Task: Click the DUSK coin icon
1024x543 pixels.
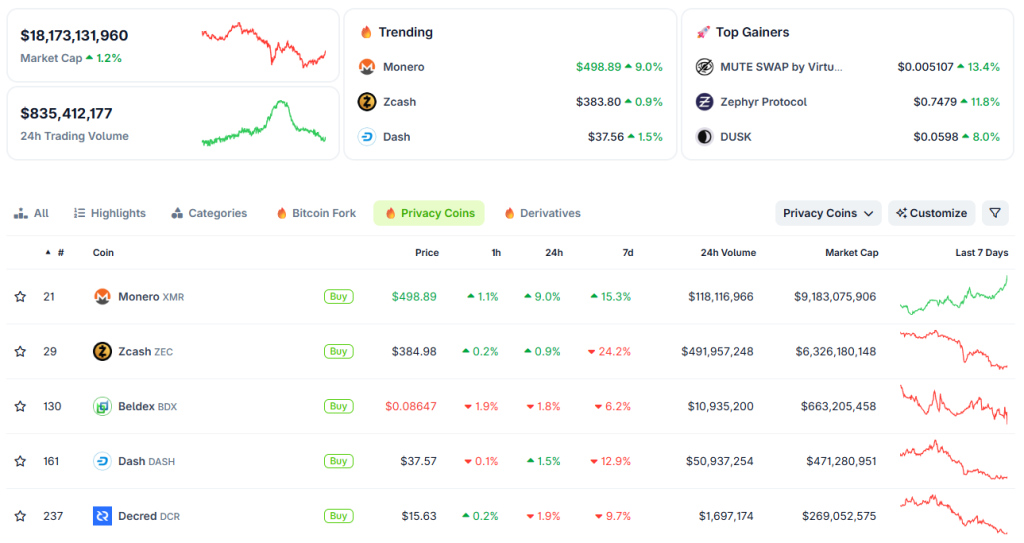Action: coord(704,137)
